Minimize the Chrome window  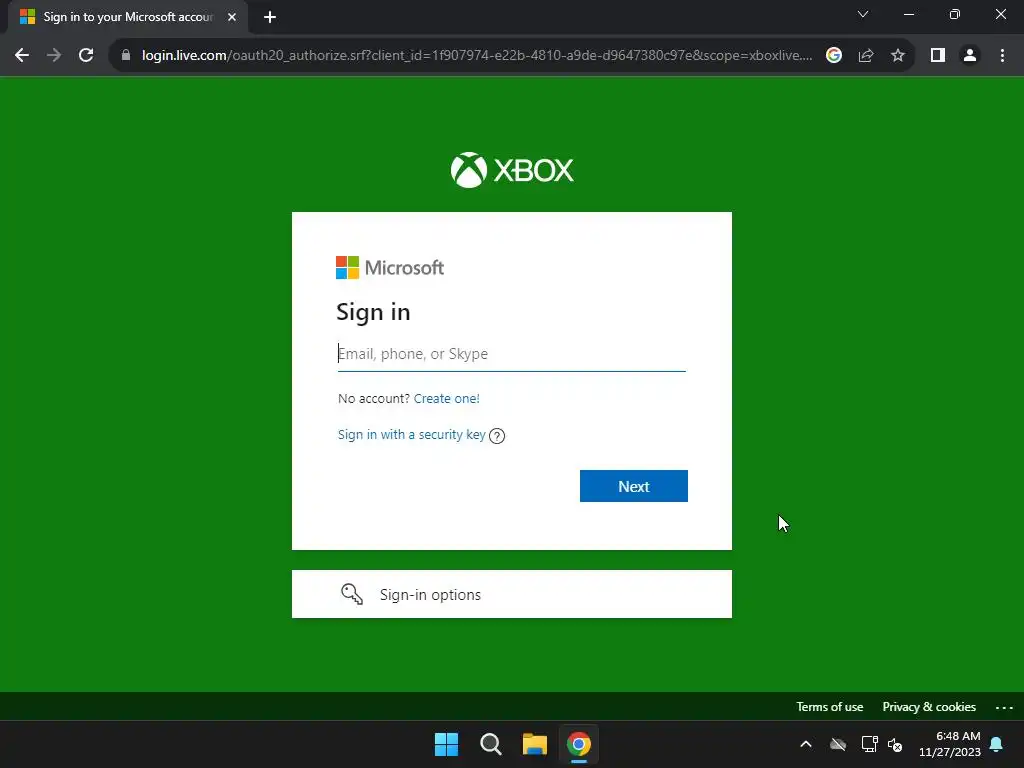908,14
